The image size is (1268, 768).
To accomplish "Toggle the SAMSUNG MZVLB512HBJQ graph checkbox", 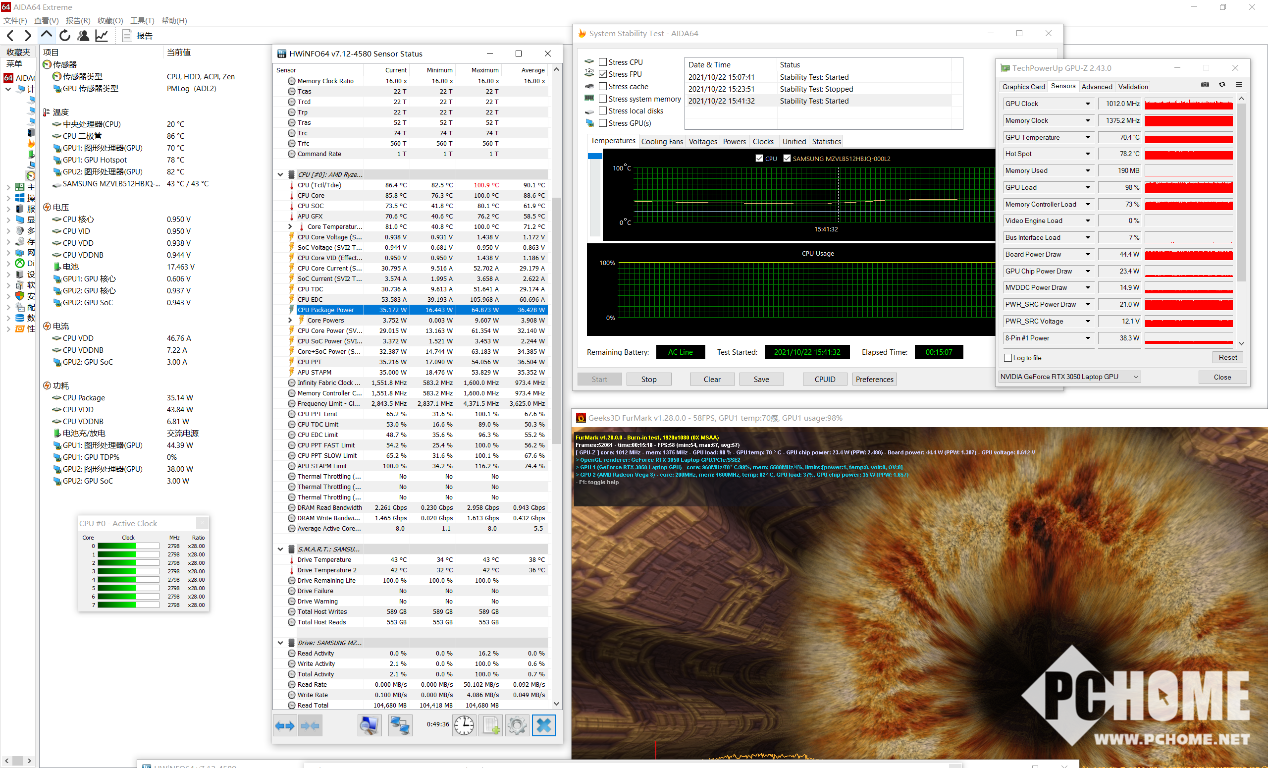I will click(787, 158).
